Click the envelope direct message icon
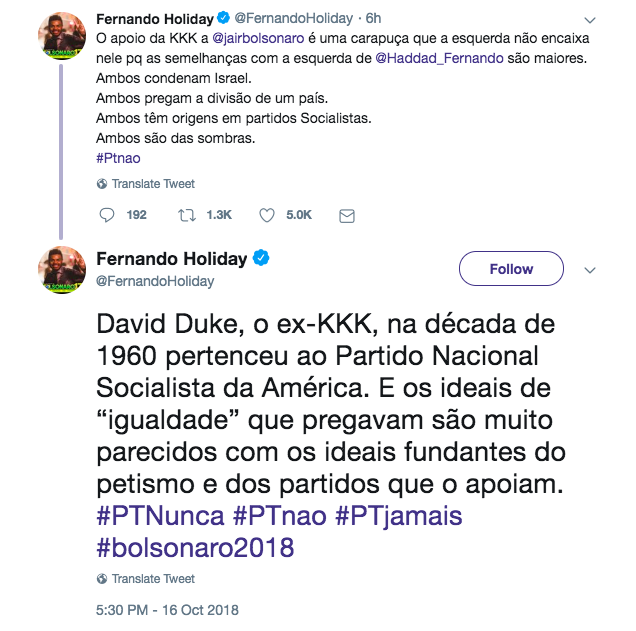 [347, 215]
